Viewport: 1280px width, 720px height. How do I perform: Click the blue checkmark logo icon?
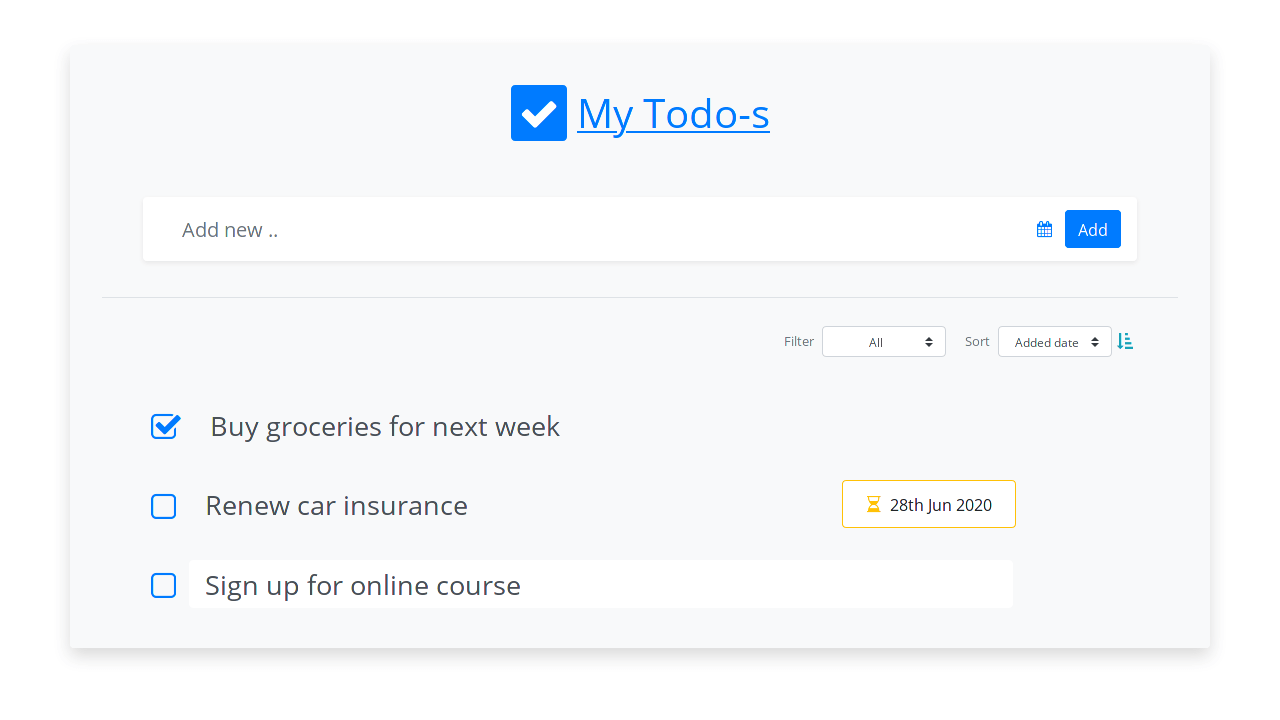[x=539, y=113]
